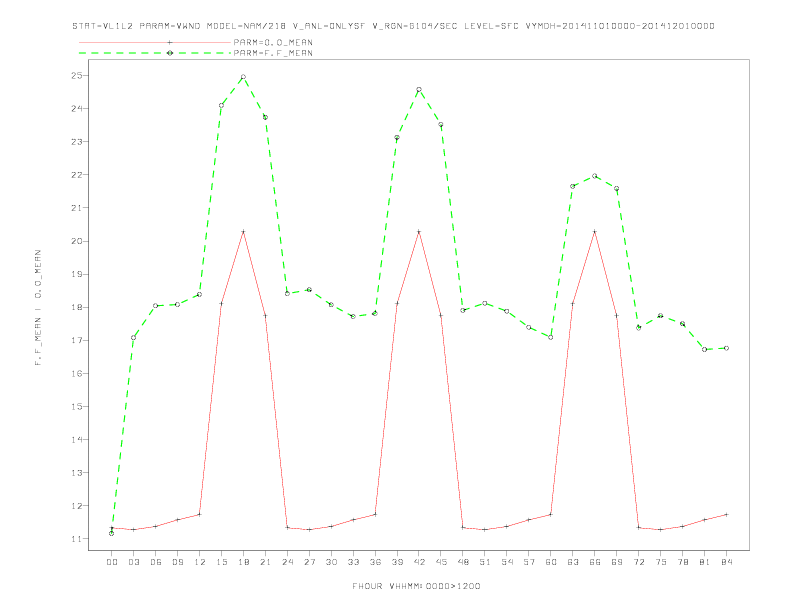792x612 pixels.
Task: Click red O.O_MEAN peak marker at hour 66
Action: pyautogui.click(x=595, y=232)
